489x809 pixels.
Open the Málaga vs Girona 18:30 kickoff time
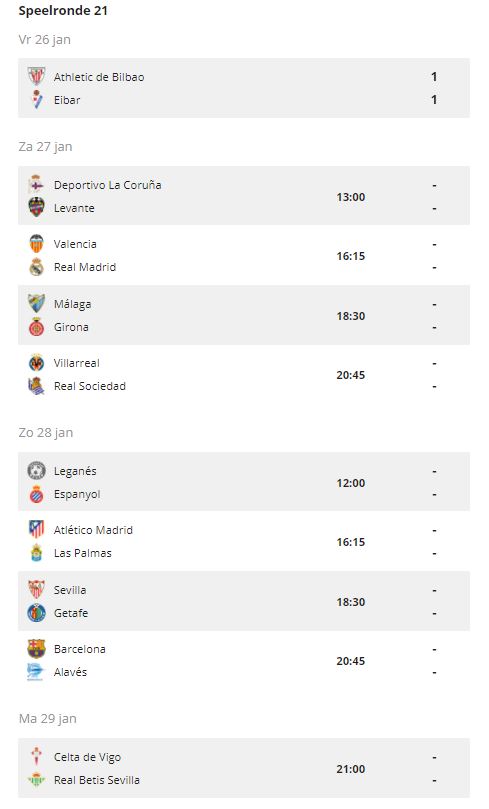[x=351, y=316]
